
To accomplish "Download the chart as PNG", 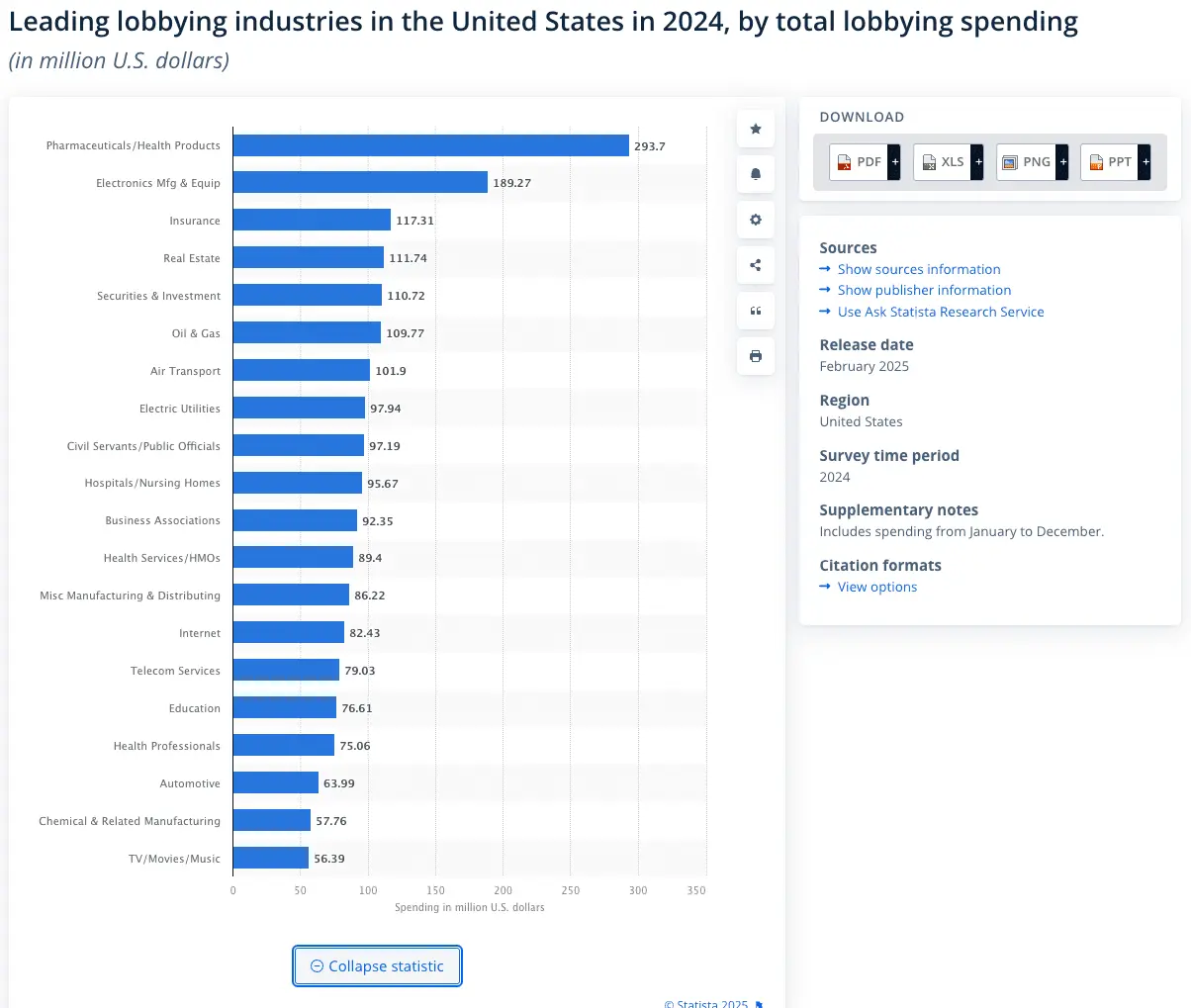I will tap(1027, 162).
